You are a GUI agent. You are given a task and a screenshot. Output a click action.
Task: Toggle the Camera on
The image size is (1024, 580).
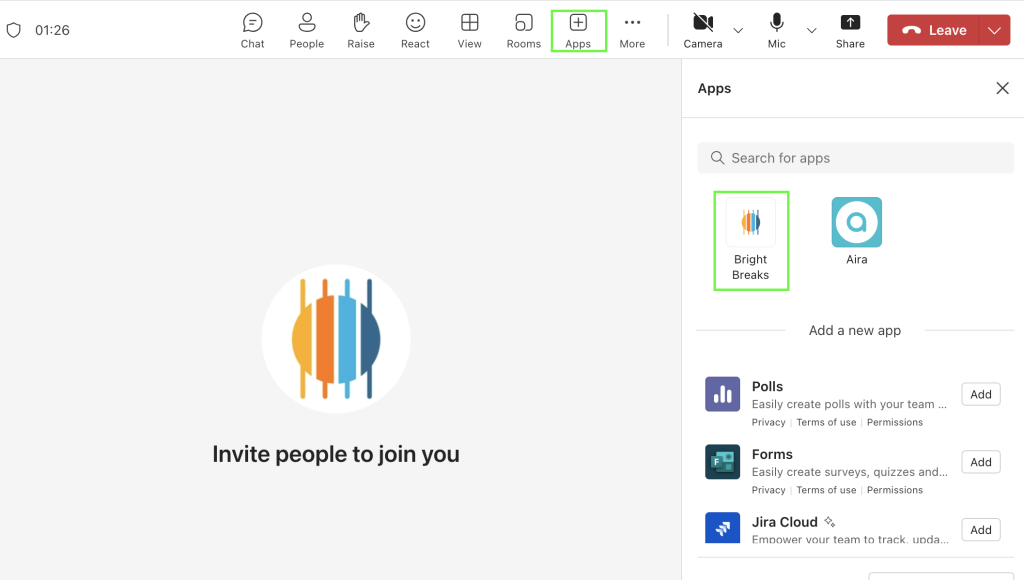pyautogui.click(x=703, y=30)
